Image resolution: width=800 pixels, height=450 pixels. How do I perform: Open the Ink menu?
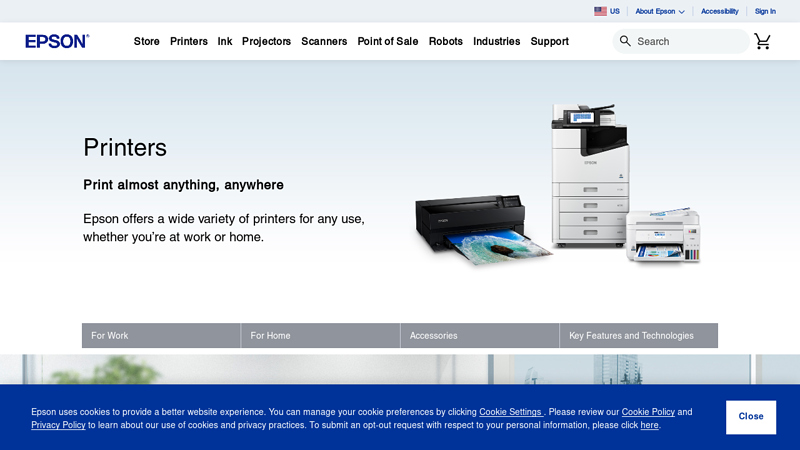point(224,41)
